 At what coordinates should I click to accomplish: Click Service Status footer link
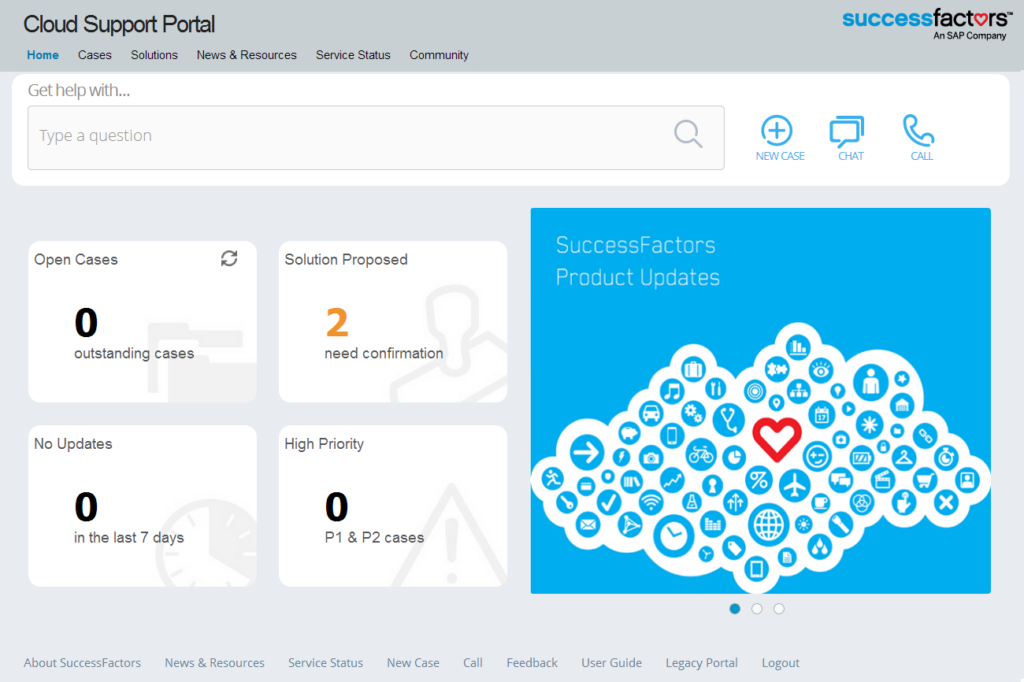[x=325, y=662]
